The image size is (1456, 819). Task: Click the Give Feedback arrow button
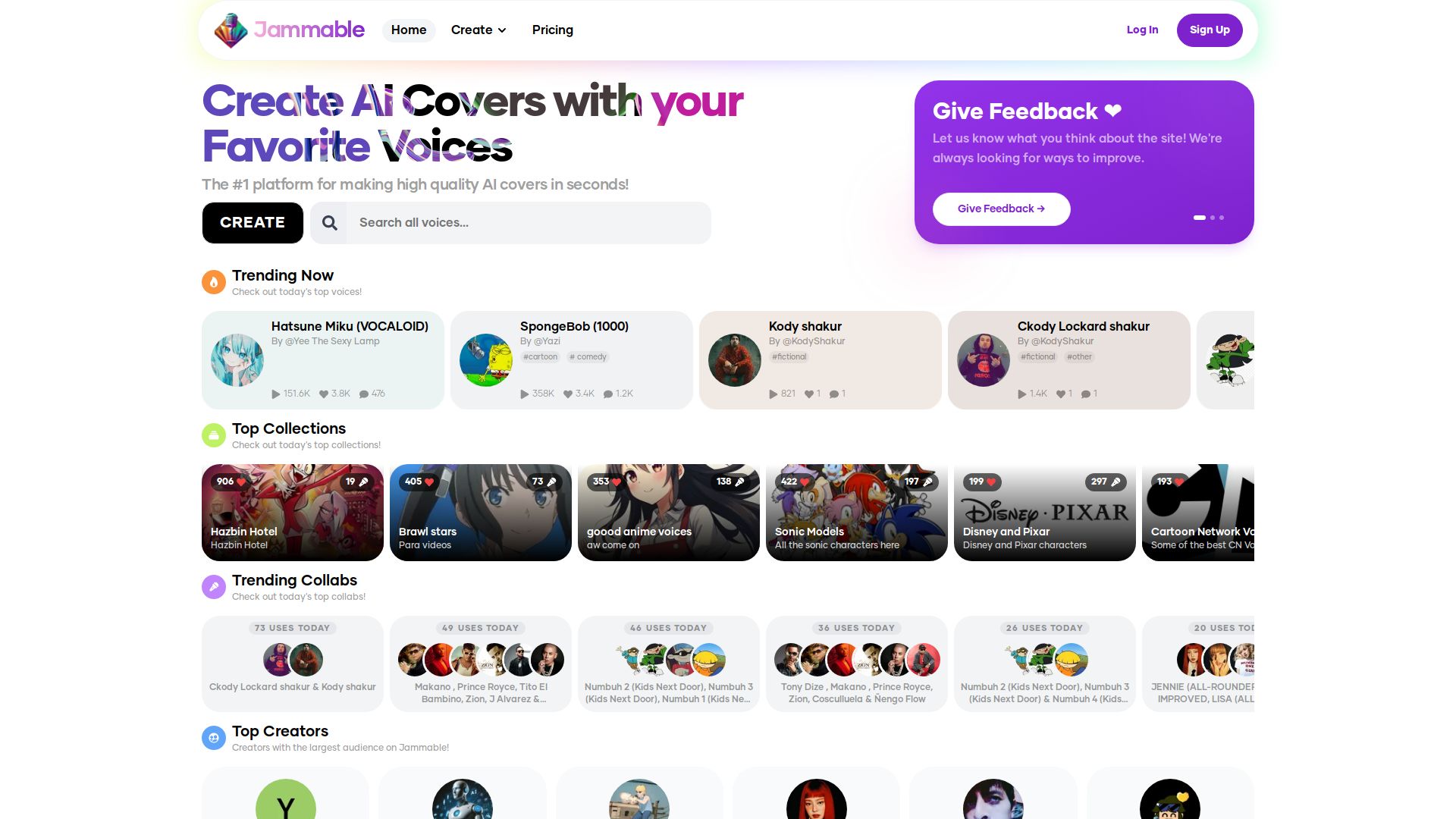click(1001, 209)
